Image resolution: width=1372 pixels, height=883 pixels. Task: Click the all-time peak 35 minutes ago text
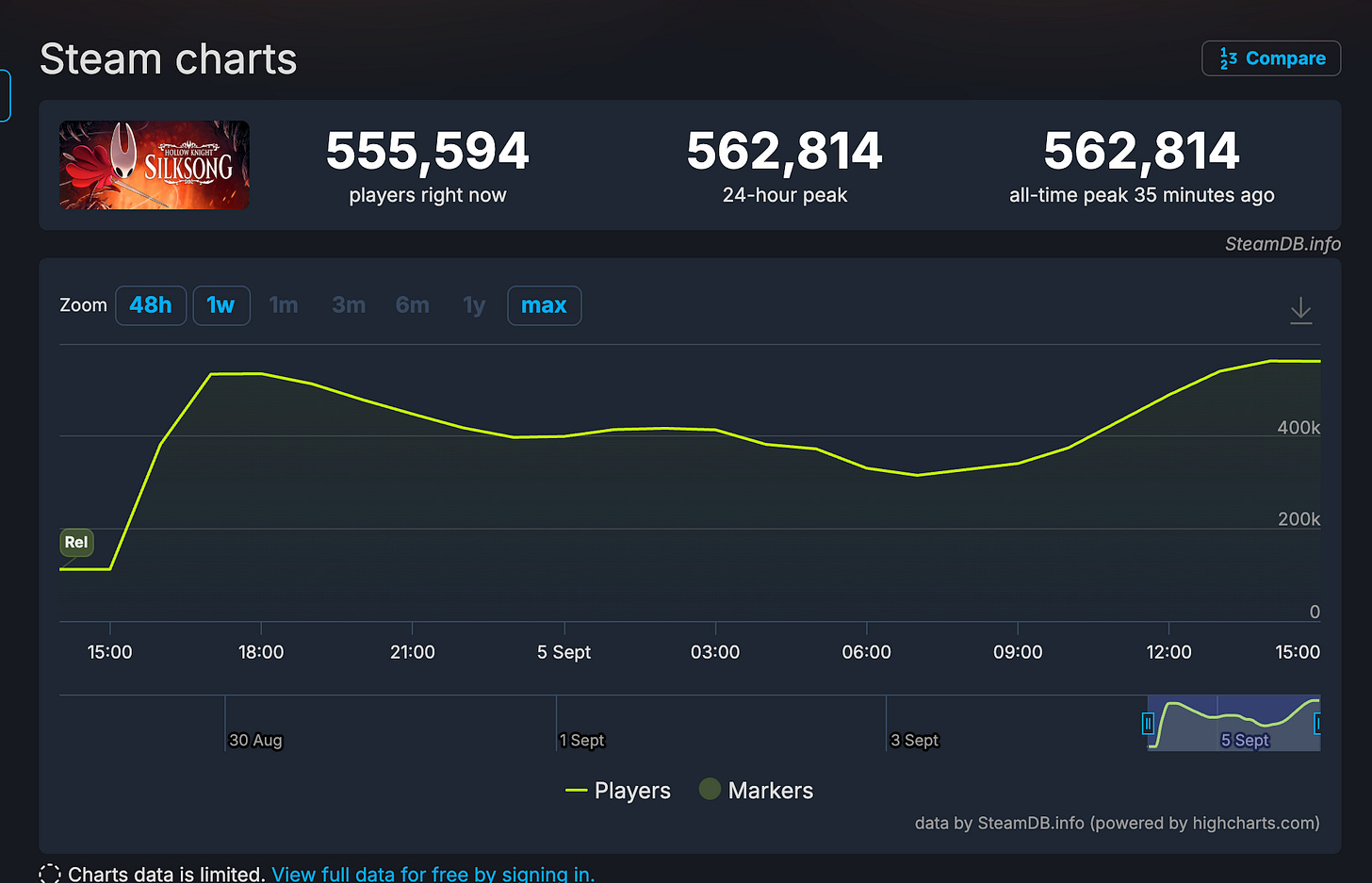pyautogui.click(x=1141, y=195)
